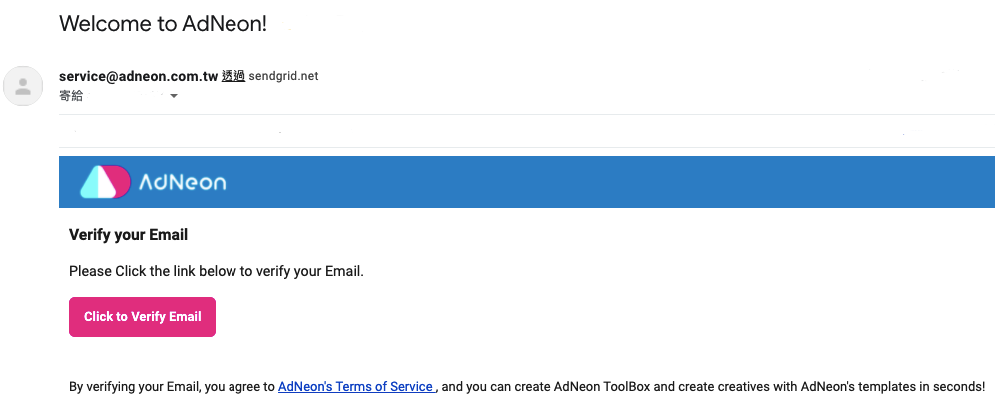
Task: Select the service@adneon.com.tw sender address
Action: click(138, 76)
